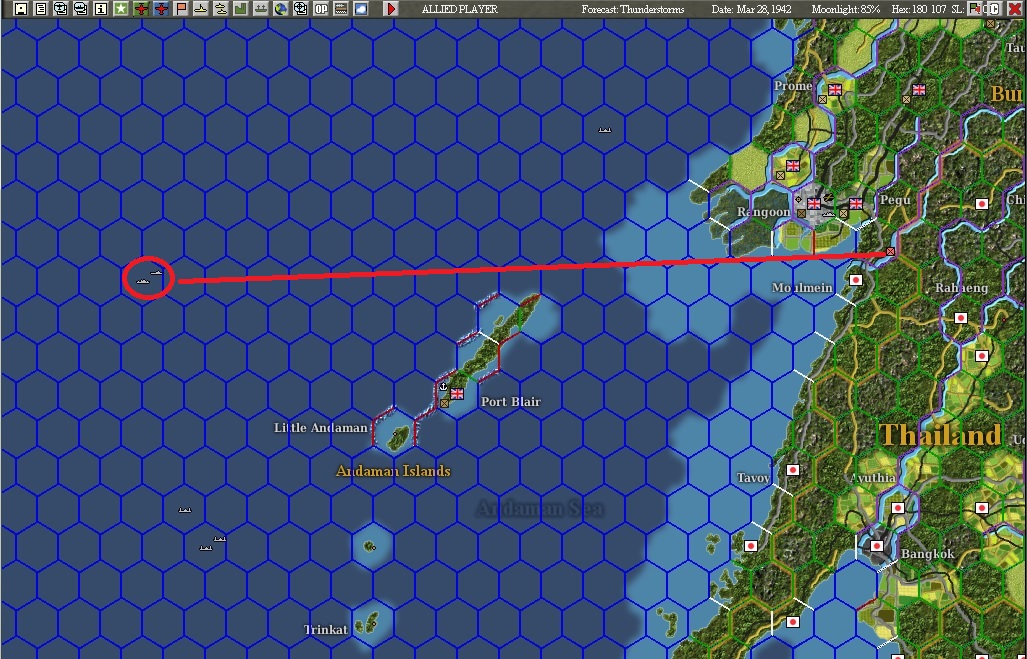1027x659 pixels.
Task: Open the preferences document icon
Action: pos(41,9)
